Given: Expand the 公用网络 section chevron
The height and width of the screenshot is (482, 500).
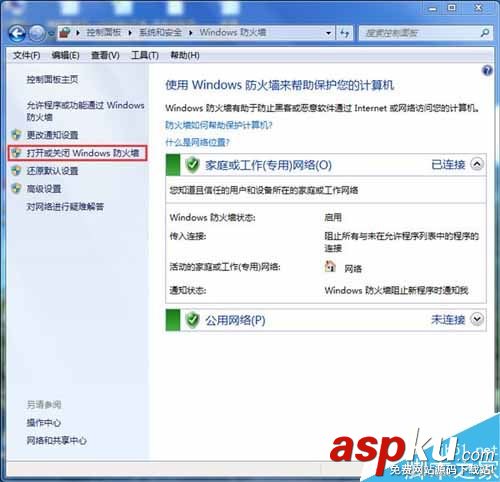Looking at the screenshot, I should pos(477,319).
